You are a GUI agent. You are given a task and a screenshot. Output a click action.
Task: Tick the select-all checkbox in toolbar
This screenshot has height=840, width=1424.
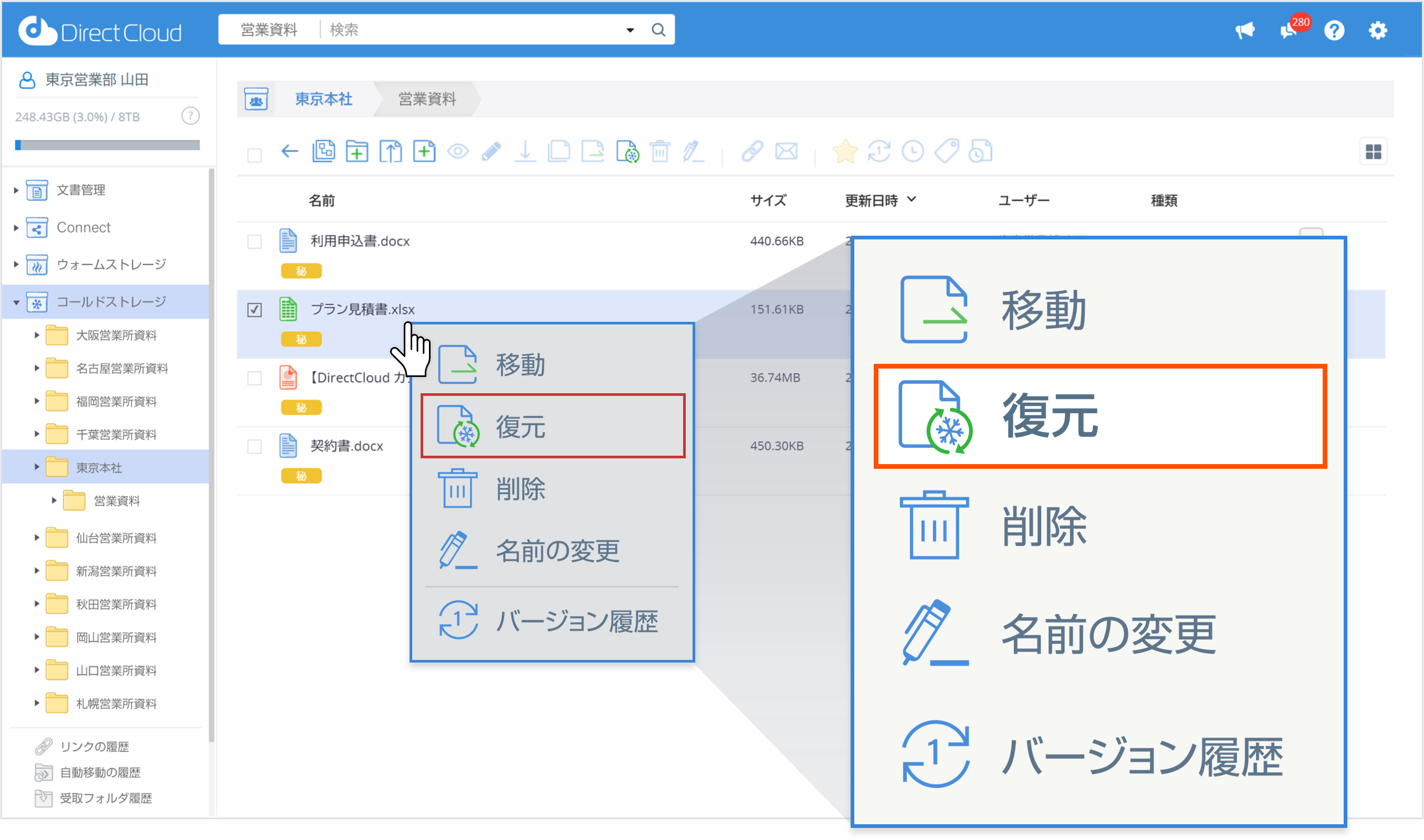(x=255, y=155)
